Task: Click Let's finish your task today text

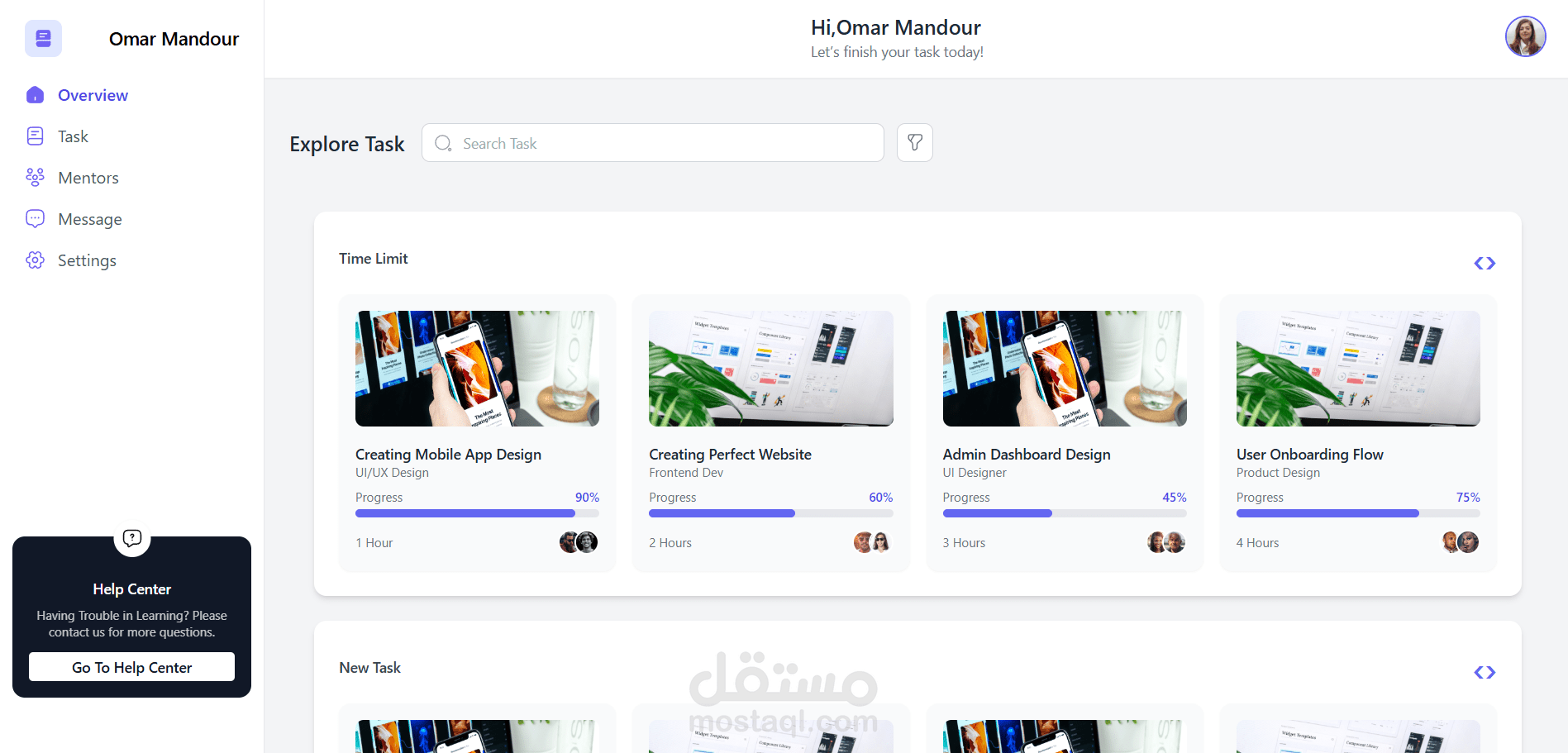Action: [897, 52]
